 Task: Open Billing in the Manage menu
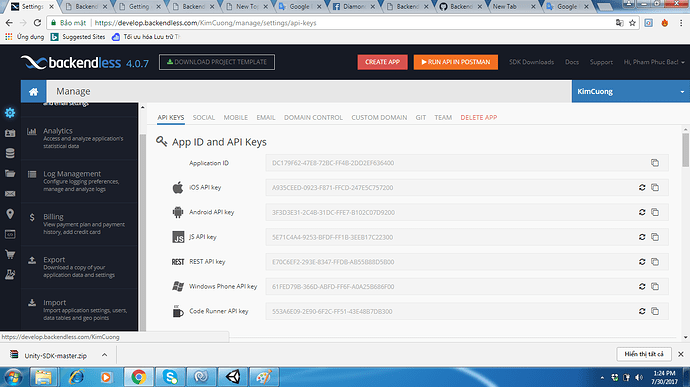click(79, 224)
